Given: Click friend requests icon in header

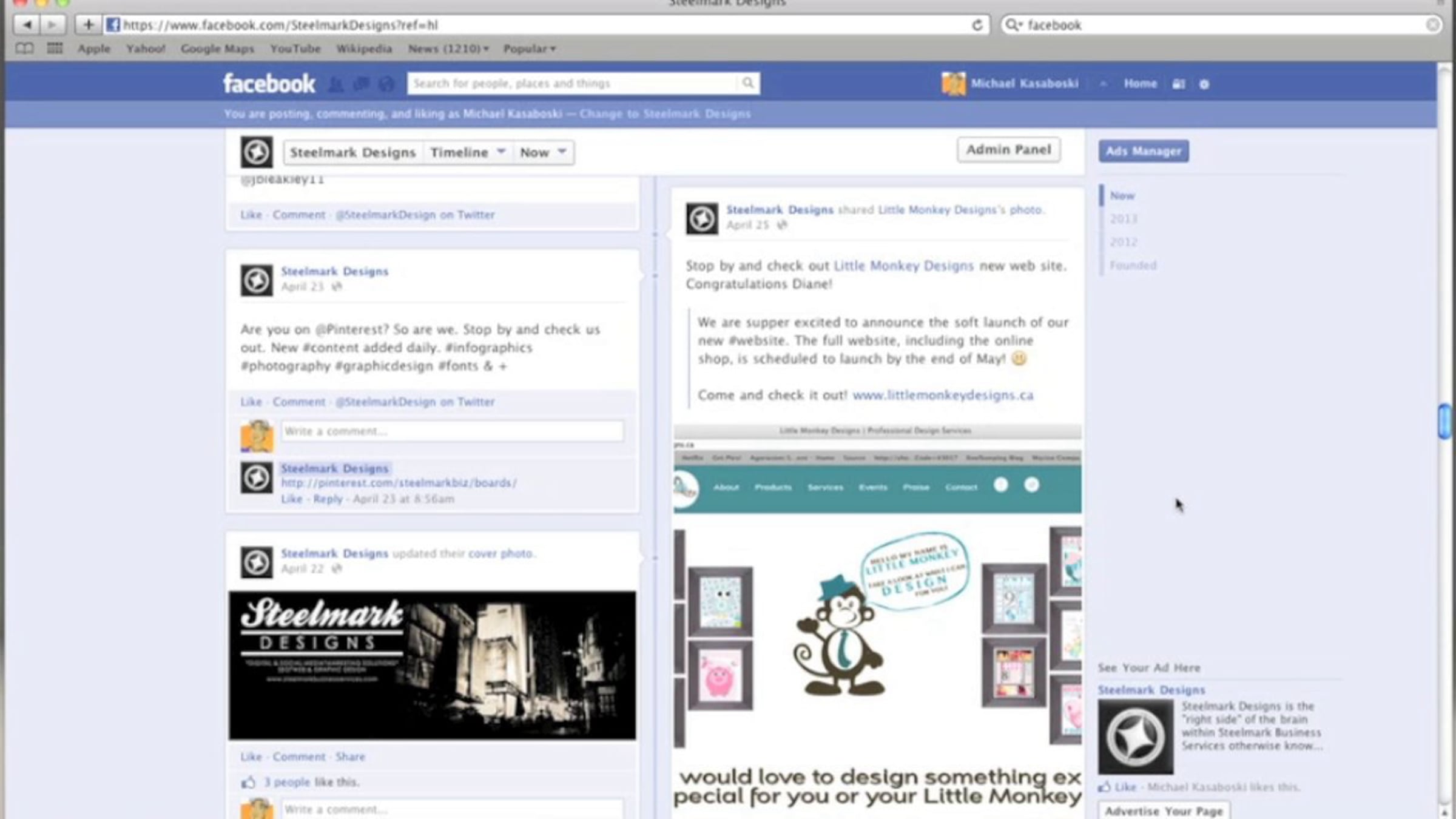Looking at the screenshot, I should tap(335, 84).
